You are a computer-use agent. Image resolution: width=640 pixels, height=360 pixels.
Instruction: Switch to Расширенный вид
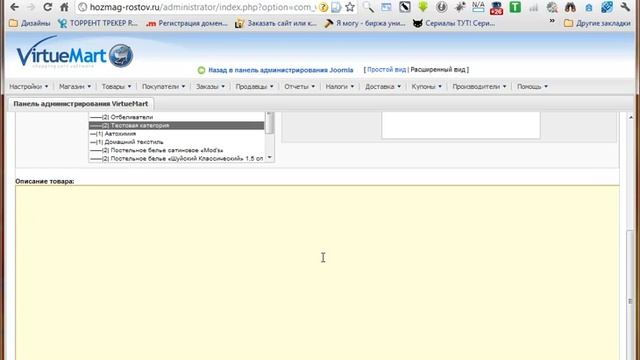point(438,70)
